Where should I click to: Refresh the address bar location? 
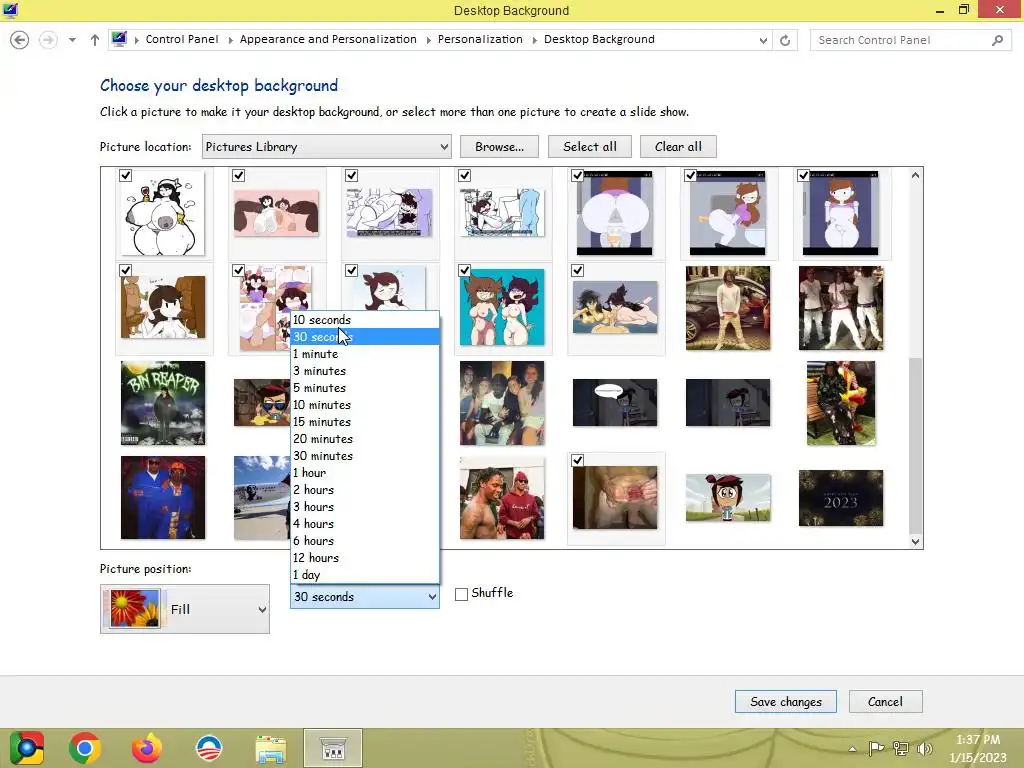(x=785, y=40)
